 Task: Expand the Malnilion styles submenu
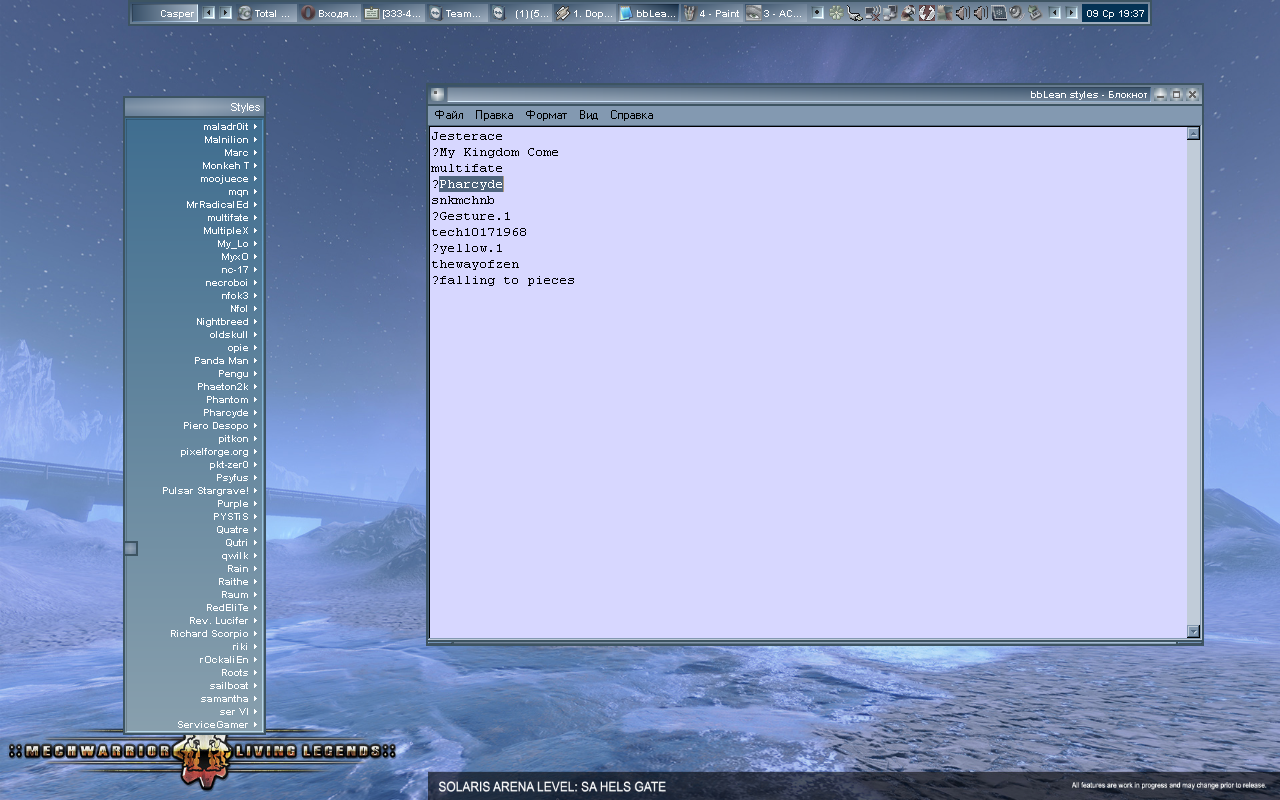[194, 140]
